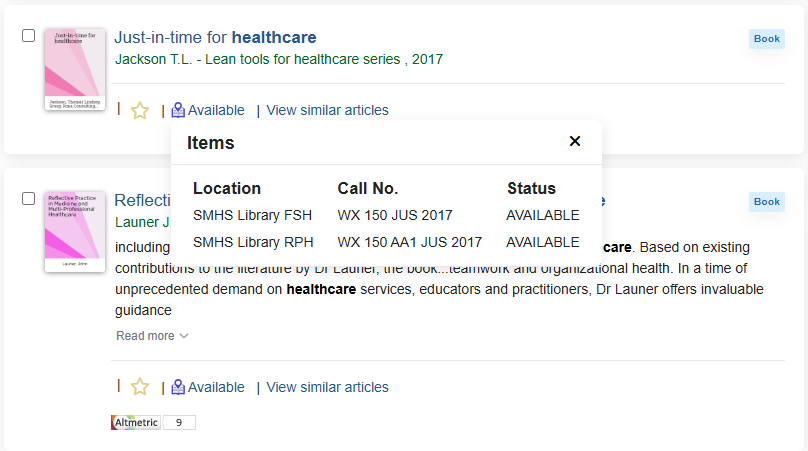Click the library icon beside second Available

pos(178,387)
